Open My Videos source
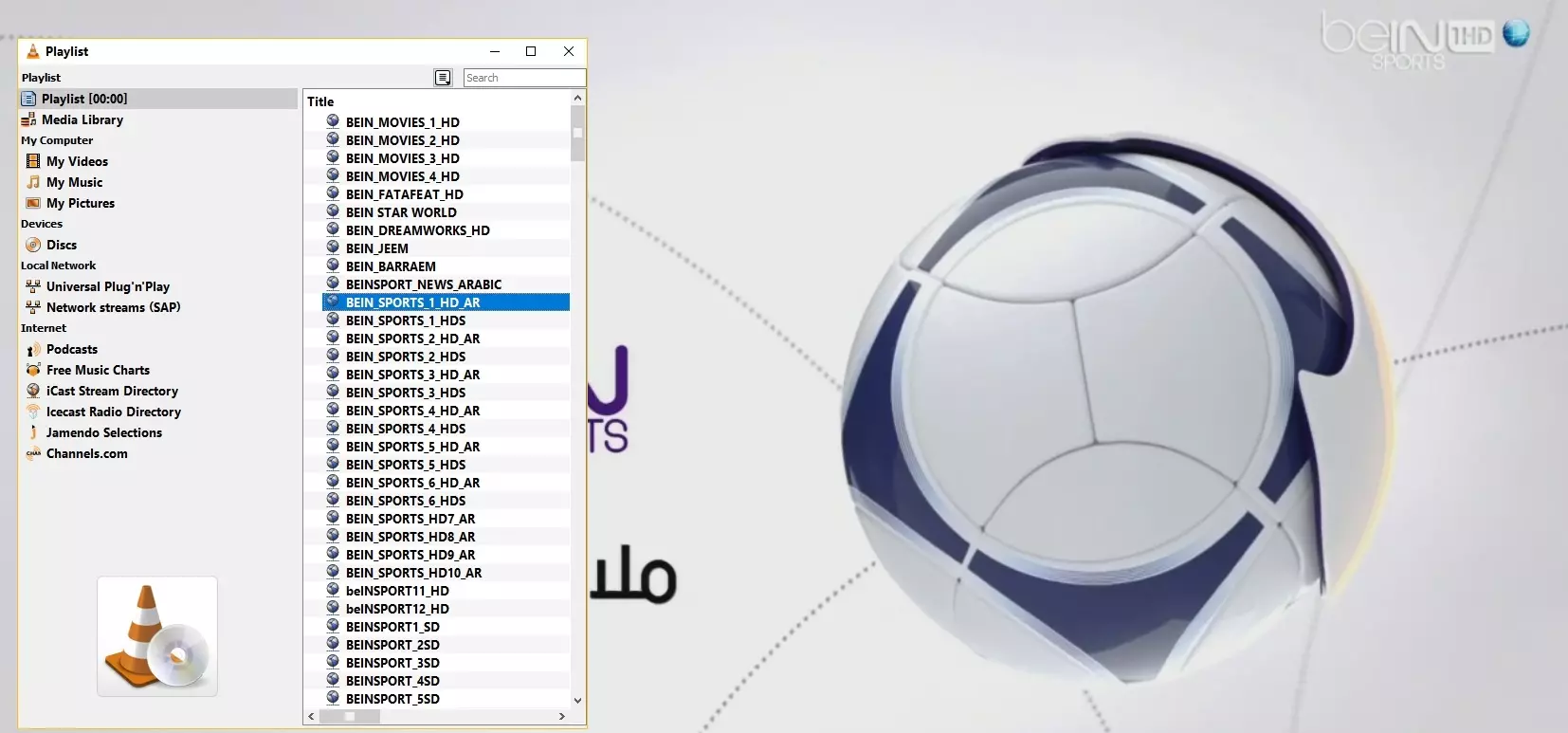 (77, 161)
